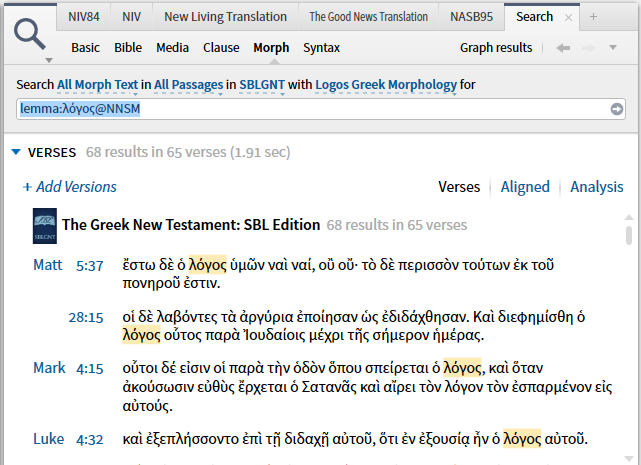641x465 pixels.
Task: Open Mark 4:15 reference
Action: (x=68, y=368)
